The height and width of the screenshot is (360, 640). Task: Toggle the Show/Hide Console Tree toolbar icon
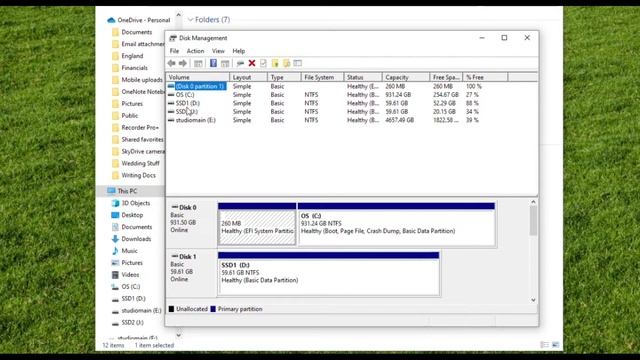(198, 63)
